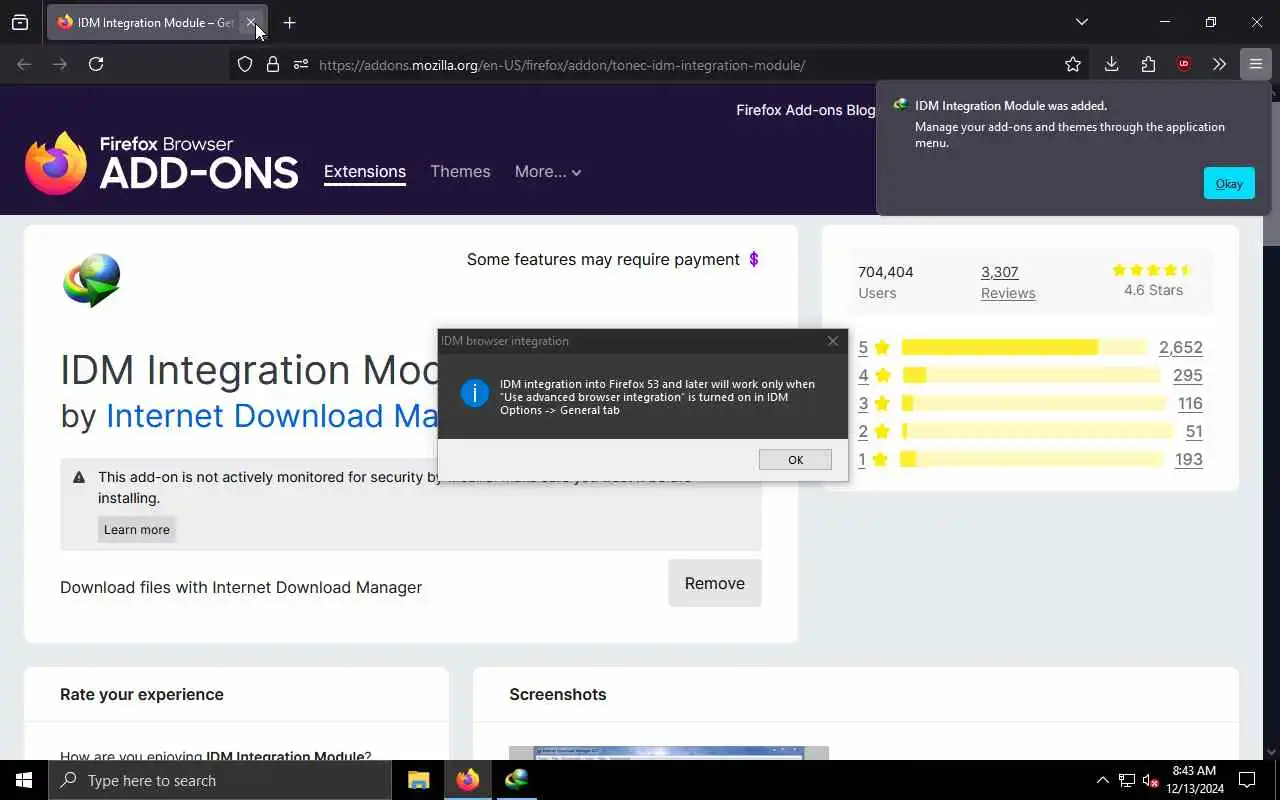Go forward to the next page
1280x800 pixels.
[x=60, y=64]
